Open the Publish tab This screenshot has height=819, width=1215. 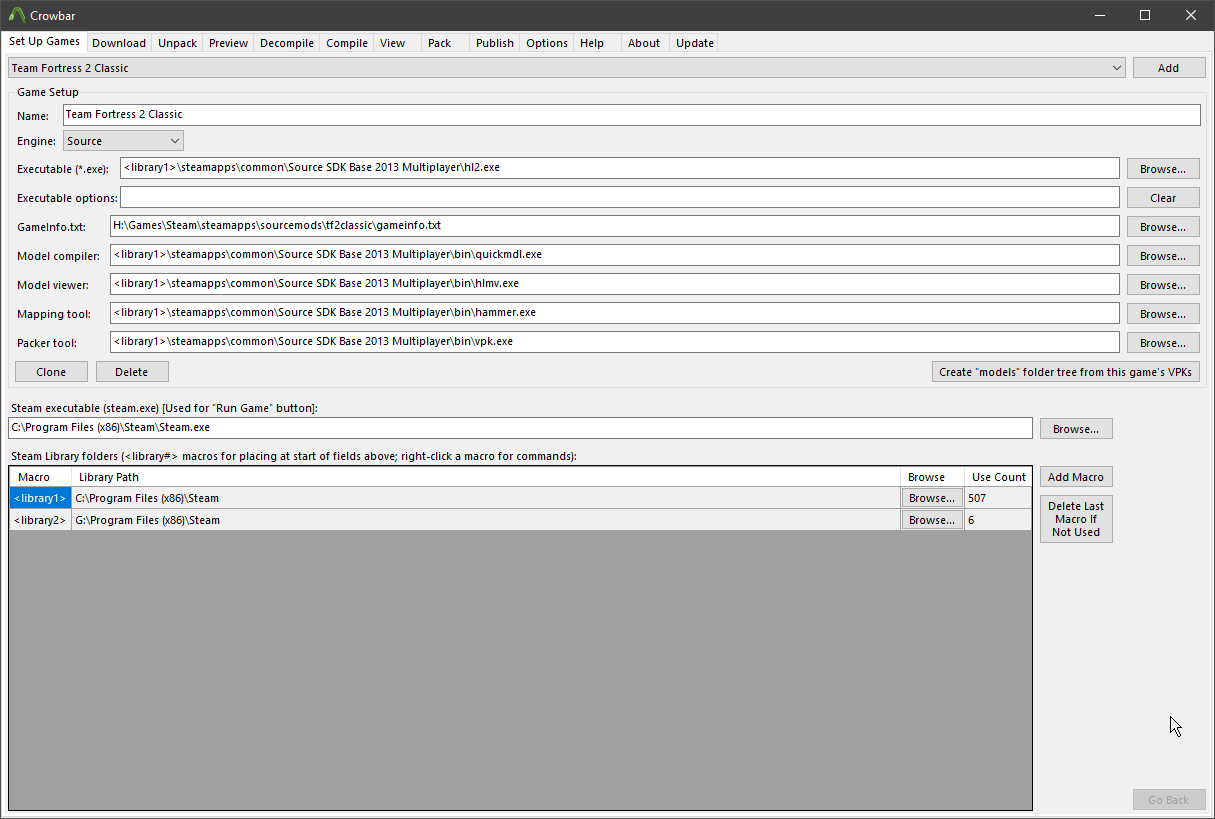(x=495, y=43)
